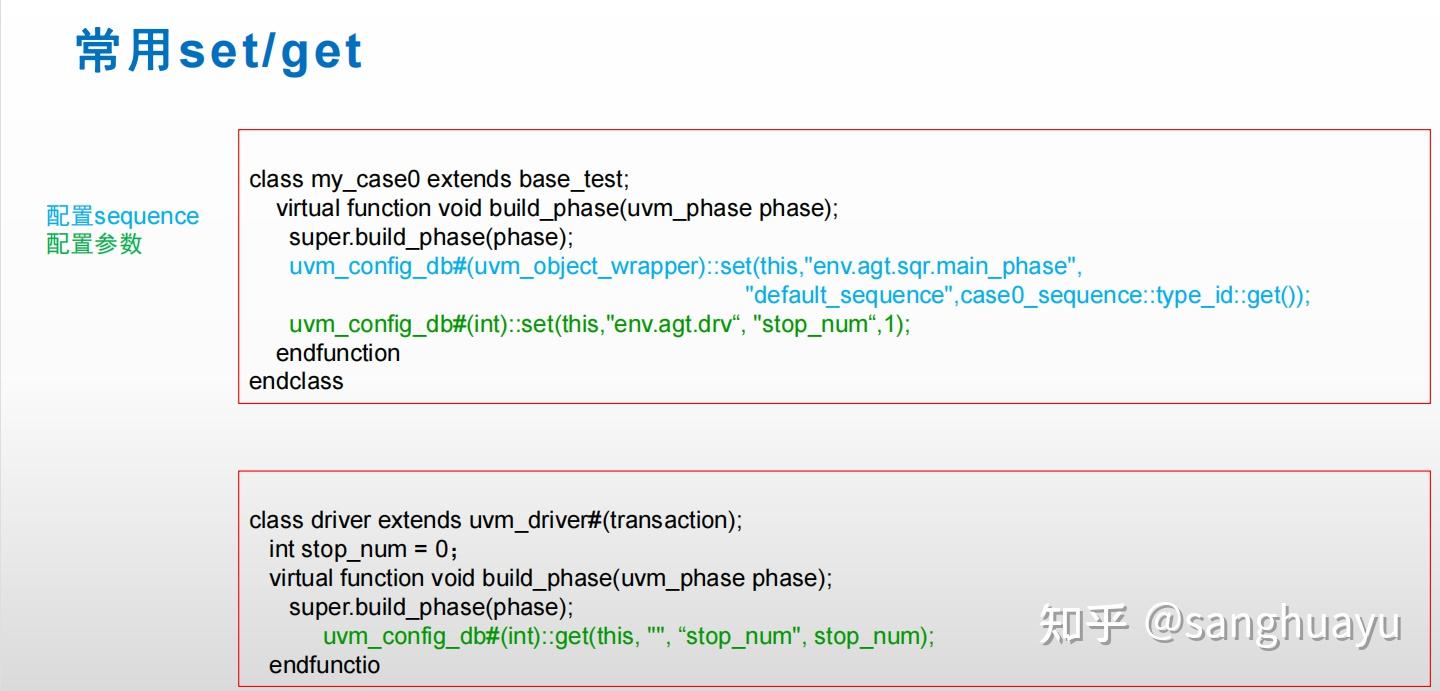Click the "知乎" watermark logo text
Image resolution: width=1440 pixels, height=691 pixels.
[x=1084, y=624]
